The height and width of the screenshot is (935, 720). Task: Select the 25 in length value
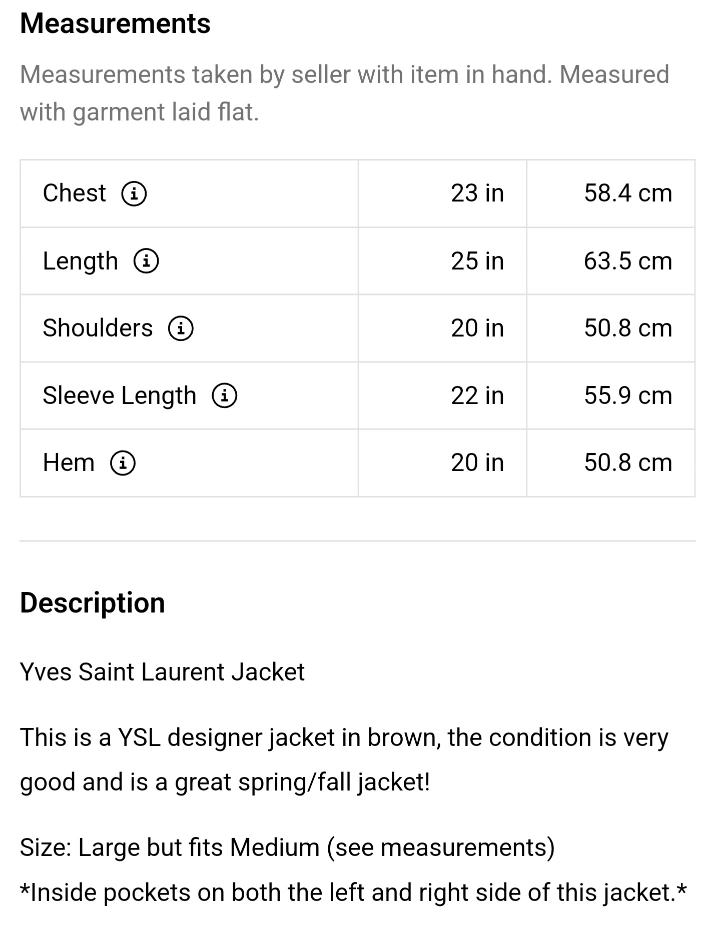coord(477,261)
